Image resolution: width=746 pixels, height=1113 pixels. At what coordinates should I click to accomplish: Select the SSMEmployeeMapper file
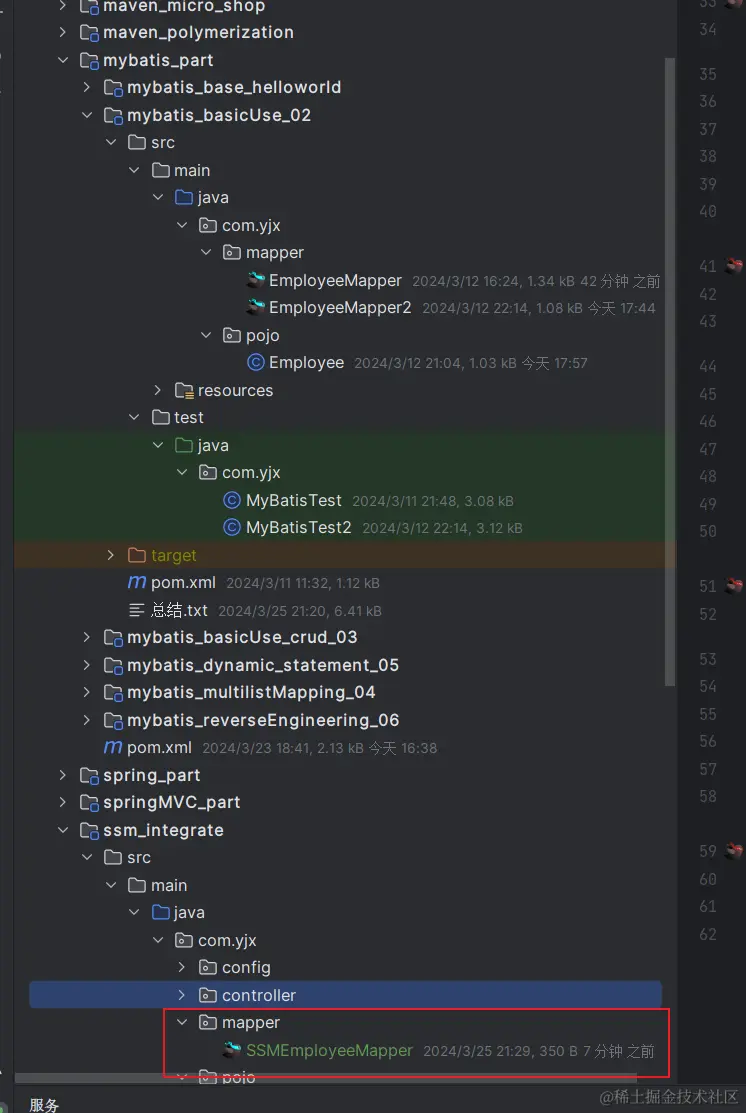329,1050
